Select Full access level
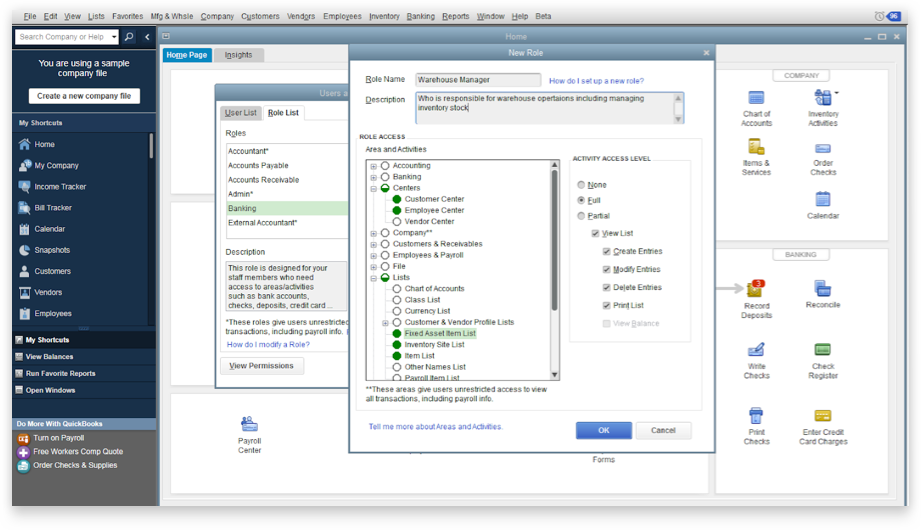 pos(581,200)
